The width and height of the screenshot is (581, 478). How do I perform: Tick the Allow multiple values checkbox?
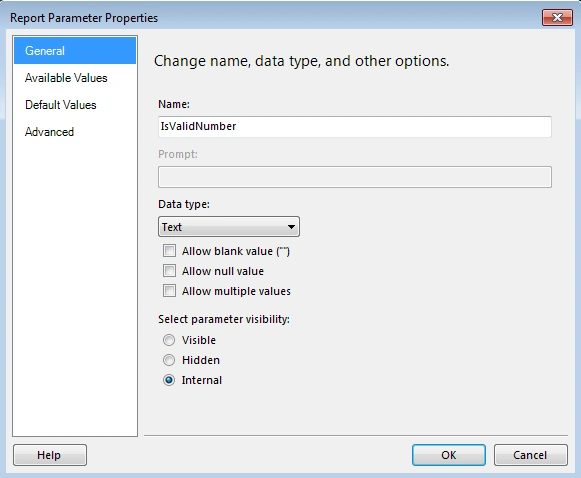click(169, 291)
